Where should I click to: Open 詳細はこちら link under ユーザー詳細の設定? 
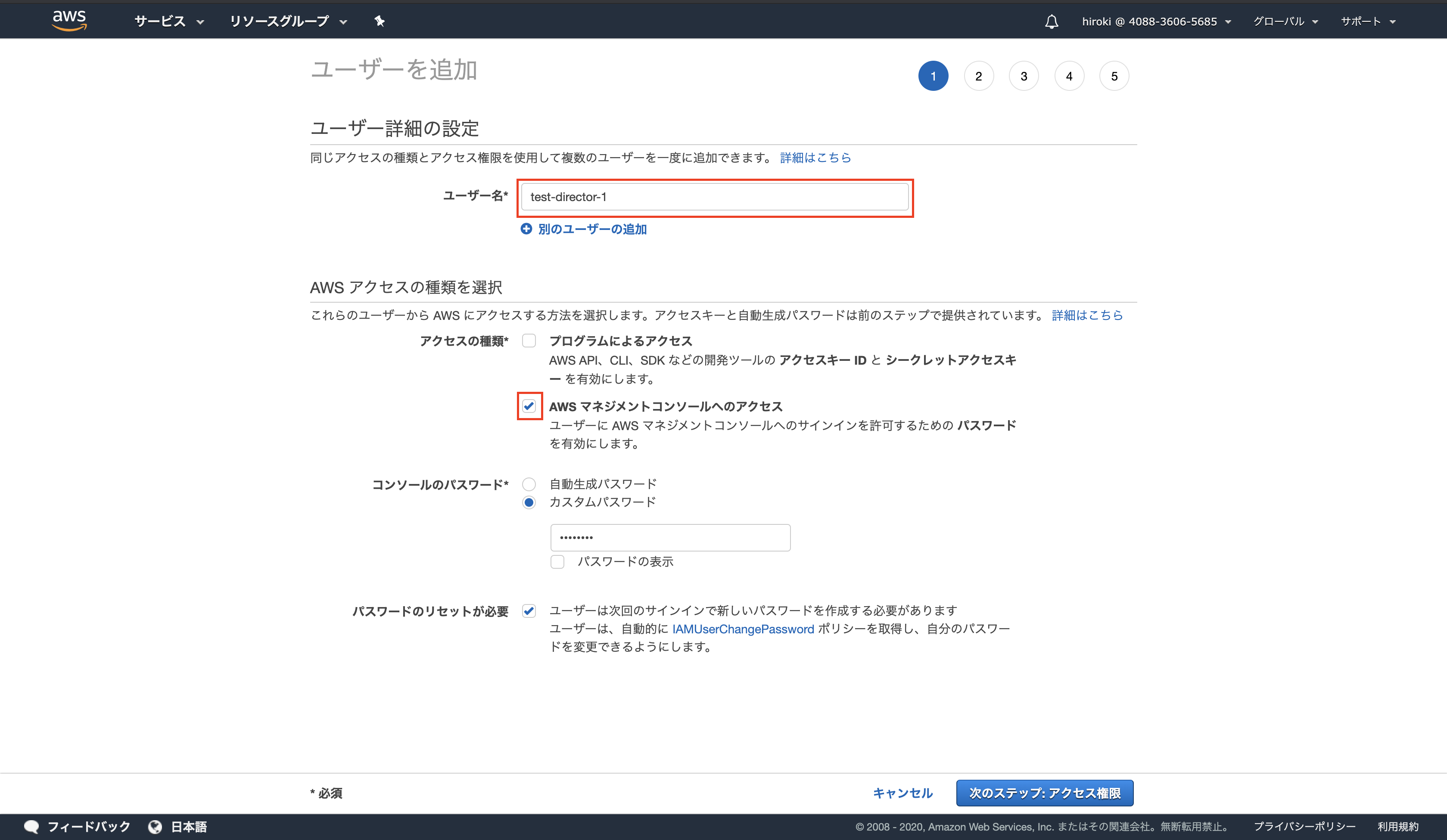pyautogui.click(x=815, y=157)
